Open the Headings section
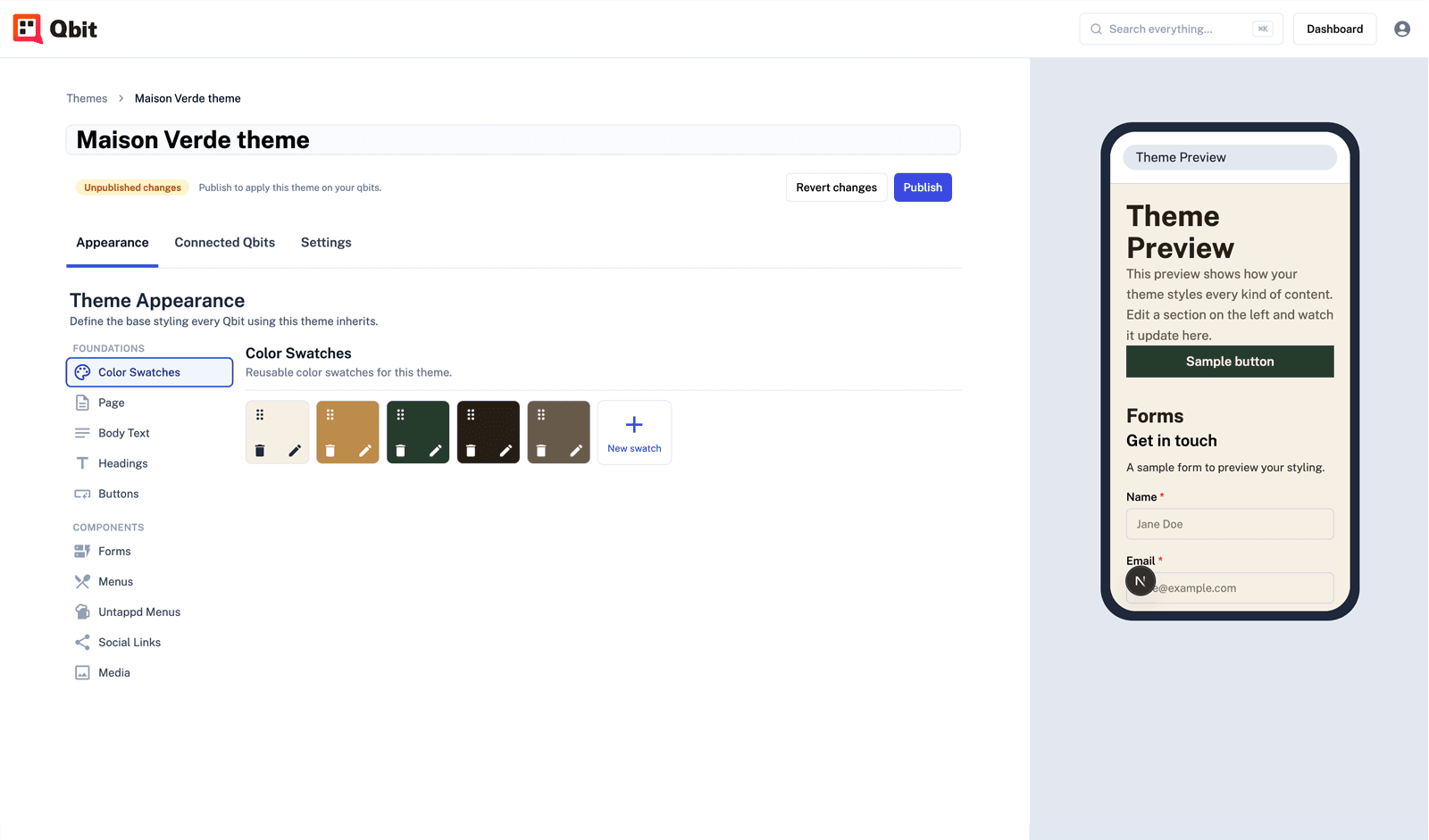The image size is (1429, 840). point(149,463)
